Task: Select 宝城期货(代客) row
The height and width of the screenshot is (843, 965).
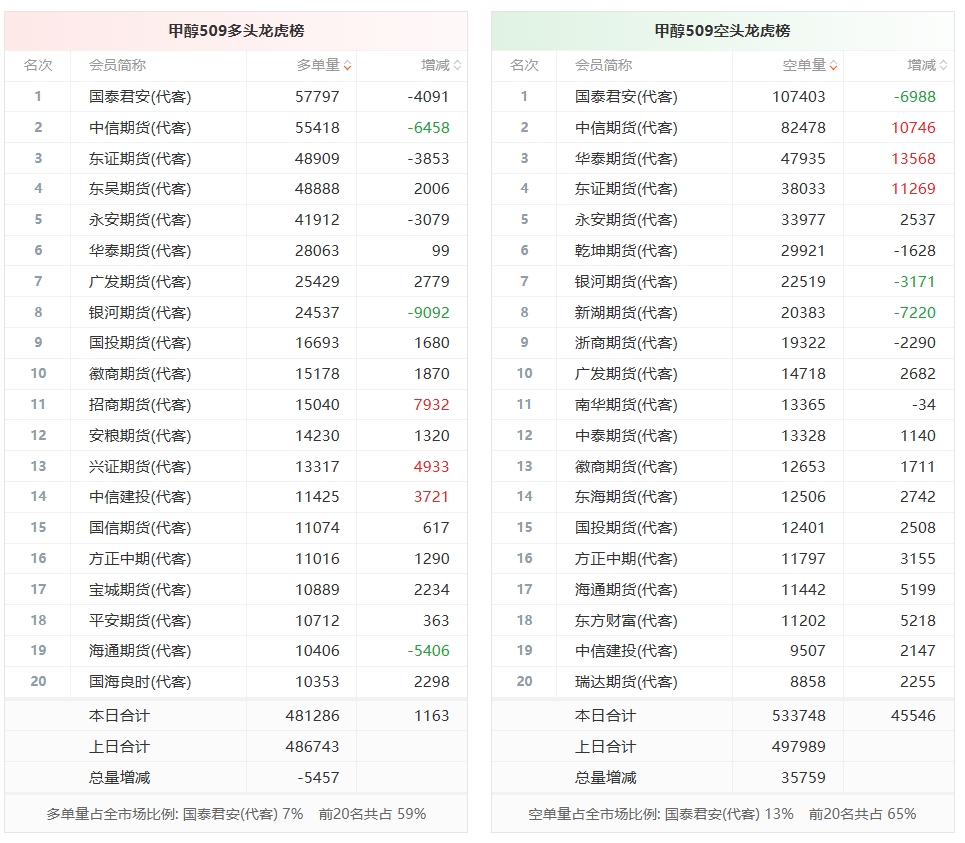Action: 236,589
